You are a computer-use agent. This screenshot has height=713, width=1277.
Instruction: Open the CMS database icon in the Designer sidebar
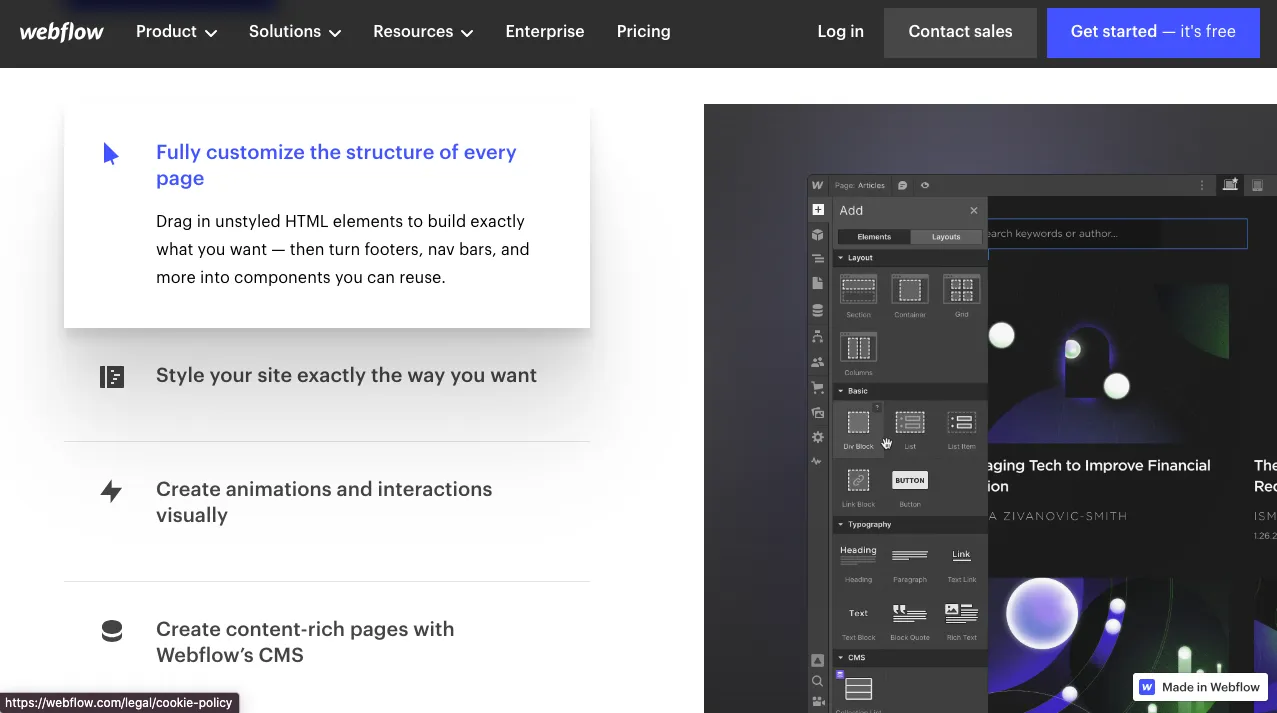click(x=818, y=310)
